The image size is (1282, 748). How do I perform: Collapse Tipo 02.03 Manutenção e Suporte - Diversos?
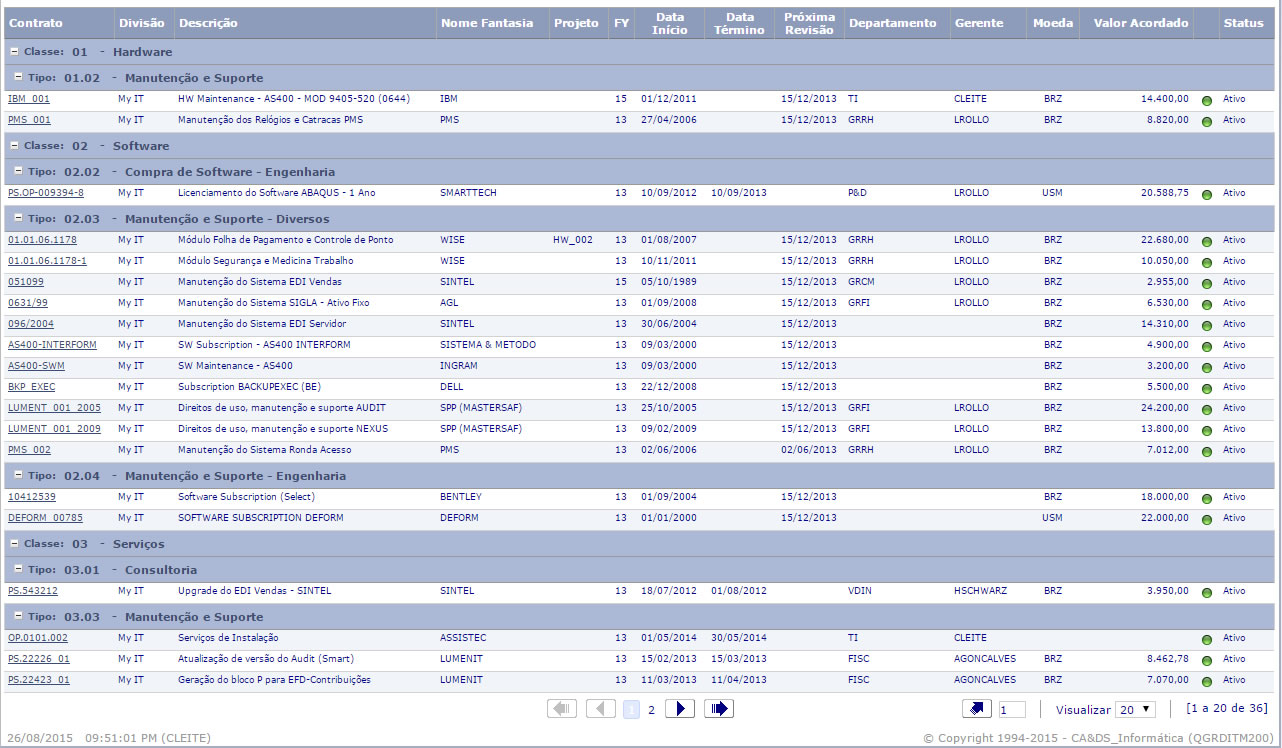click(x=19, y=219)
